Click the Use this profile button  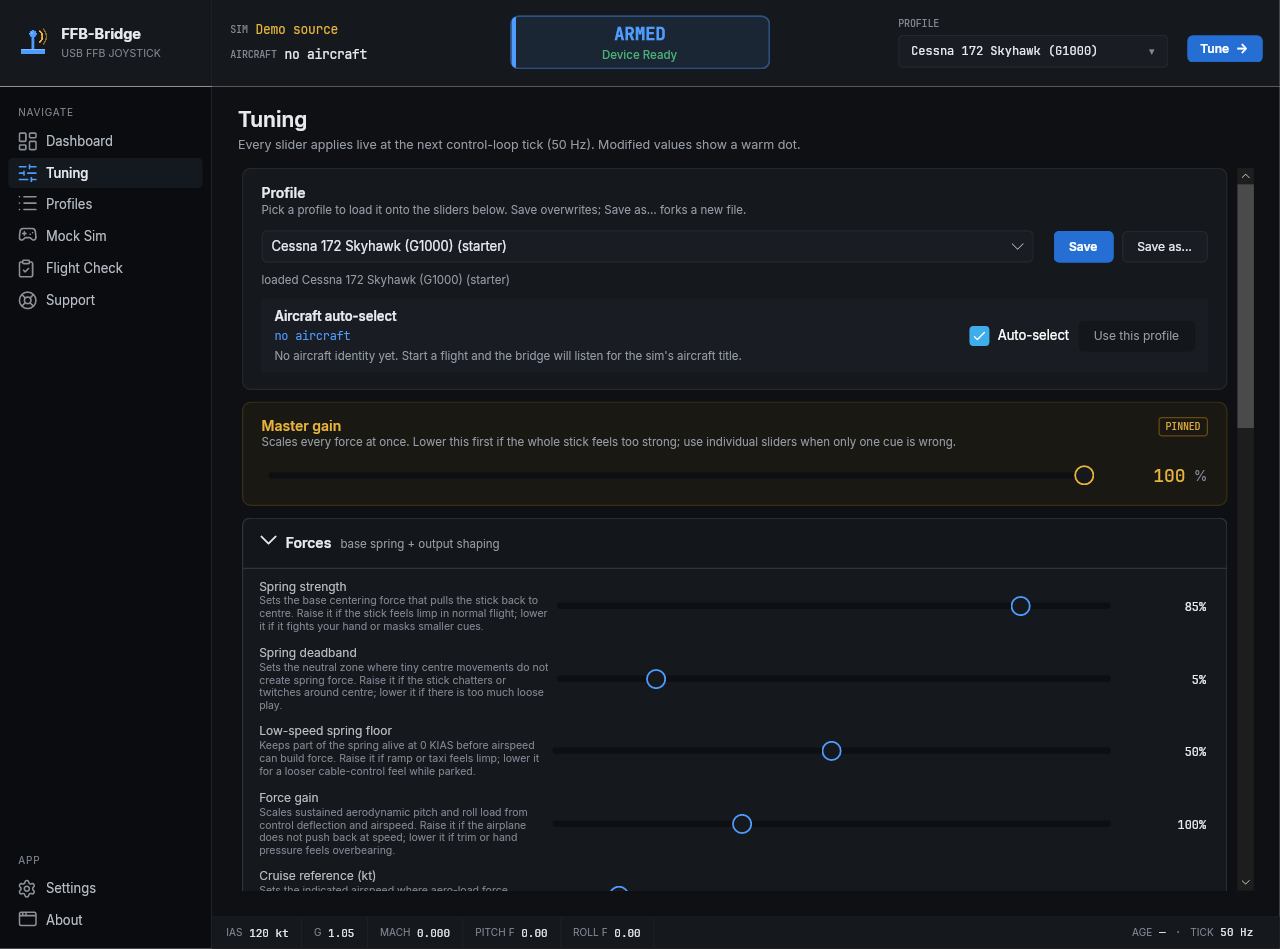click(x=1136, y=336)
